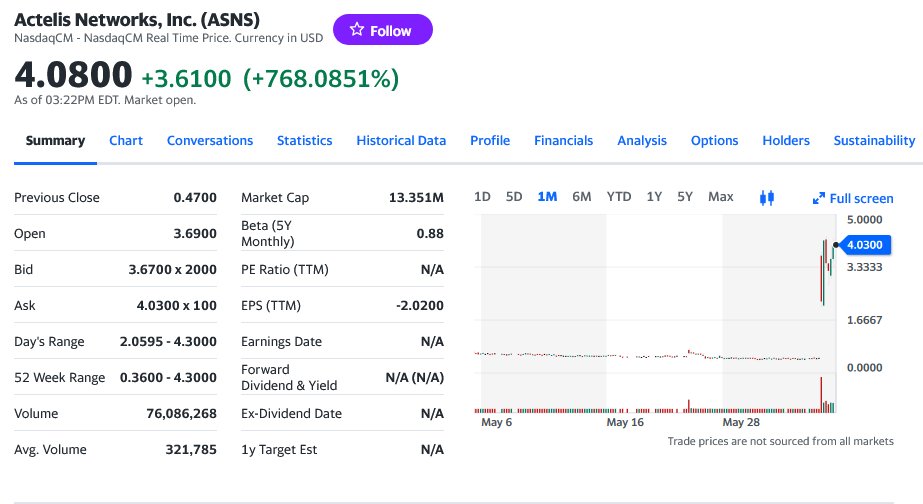The width and height of the screenshot is (923, 504).
Task: Open the Conversations tab
Action: click(x=210, y=141)
